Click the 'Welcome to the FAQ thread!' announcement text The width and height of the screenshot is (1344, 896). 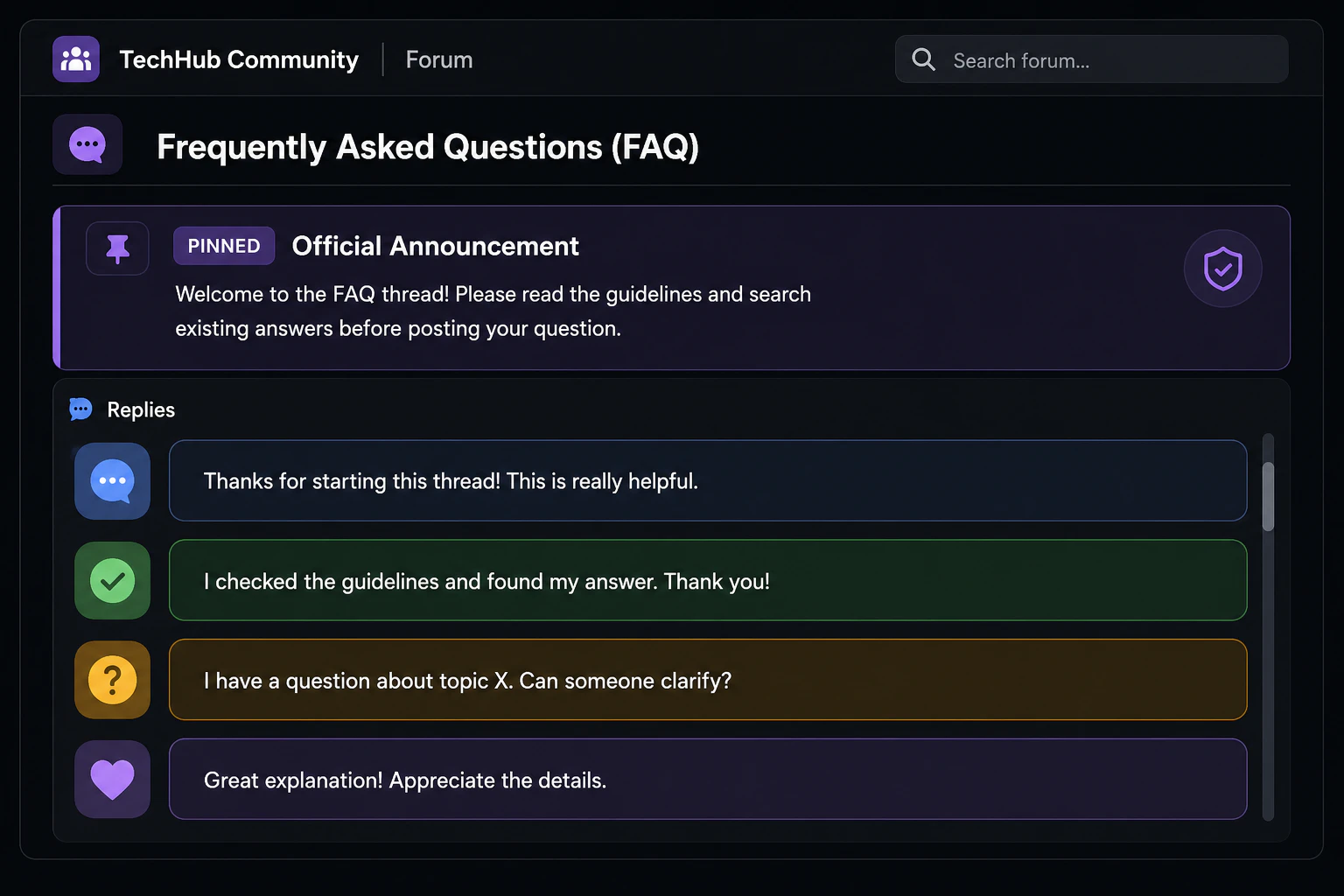[x=493, y=311]
